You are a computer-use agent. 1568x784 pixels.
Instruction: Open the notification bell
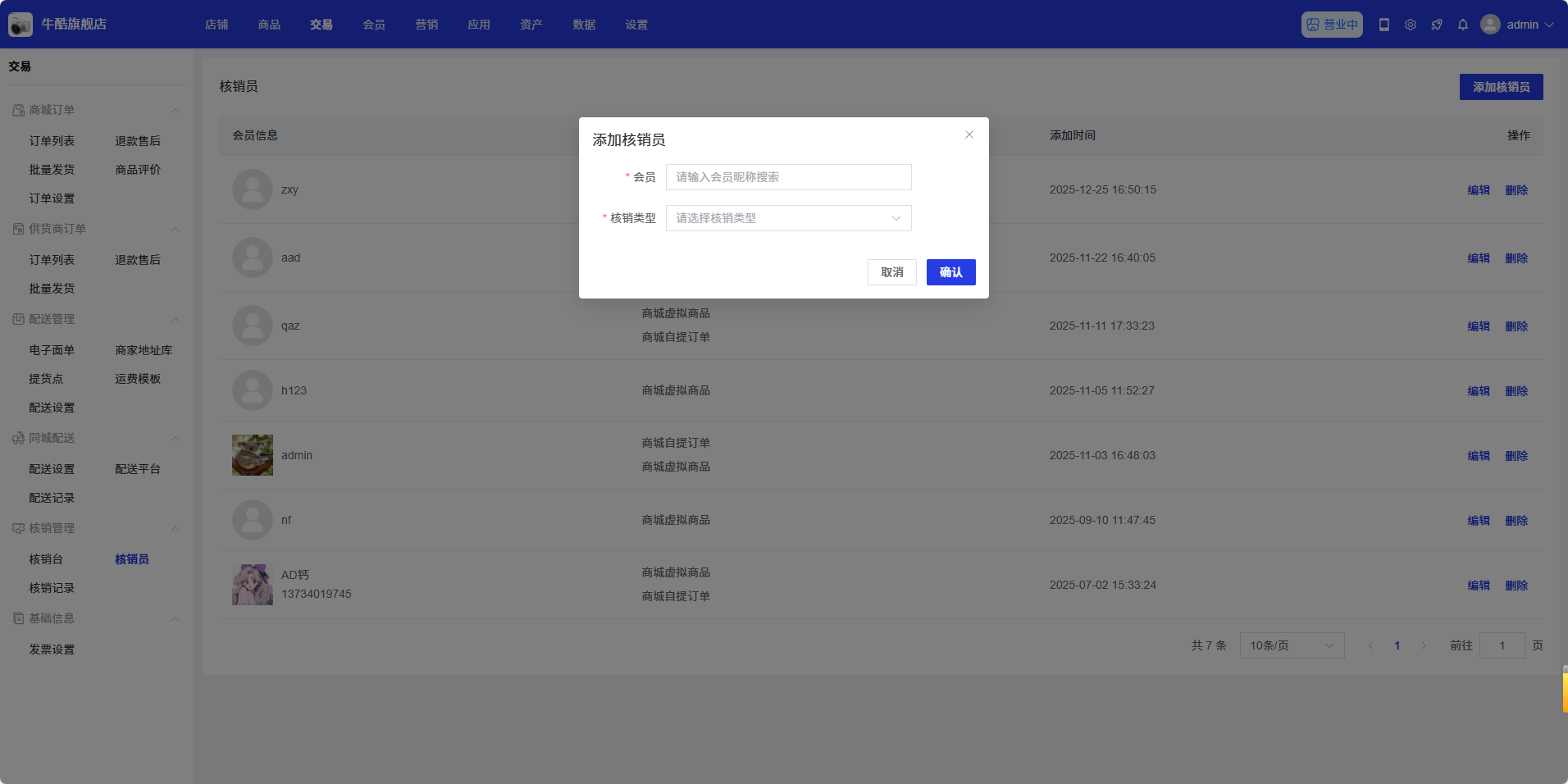tap(1463, 25)
